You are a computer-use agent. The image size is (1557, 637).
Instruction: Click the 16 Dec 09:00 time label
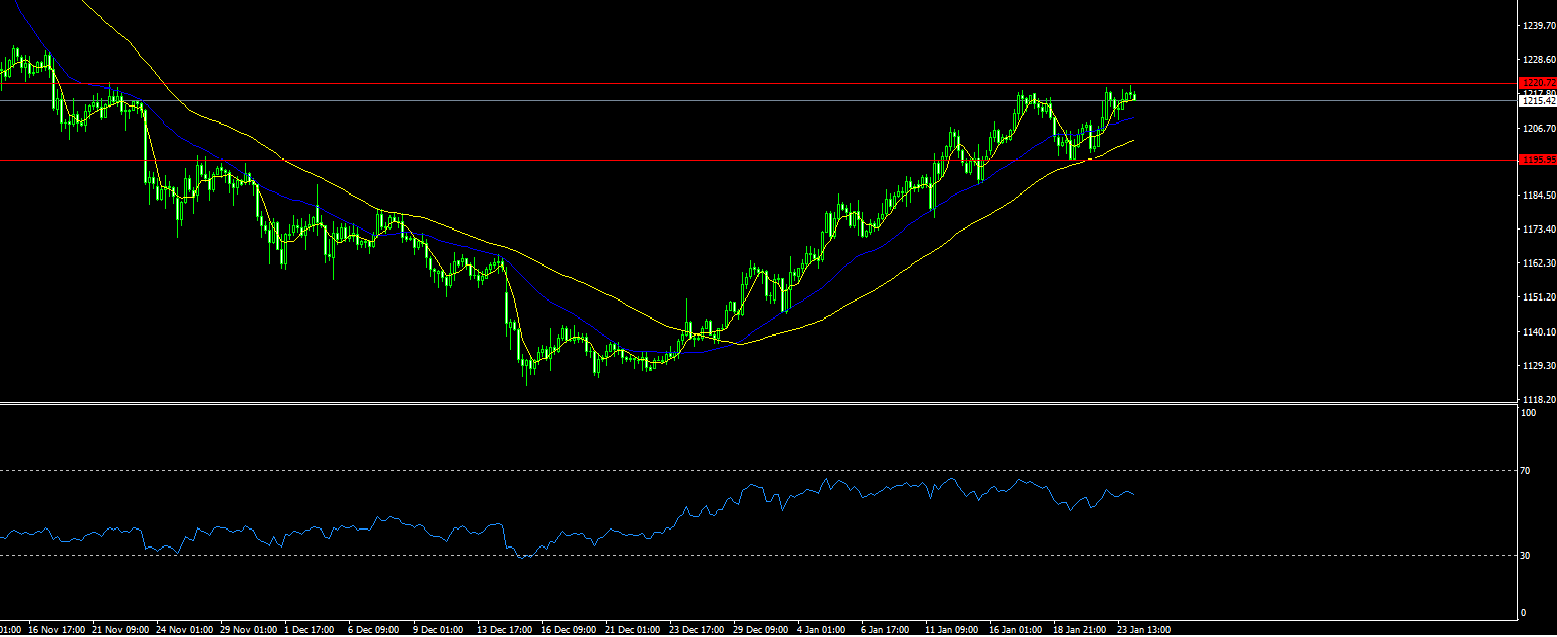coord(570,630)
